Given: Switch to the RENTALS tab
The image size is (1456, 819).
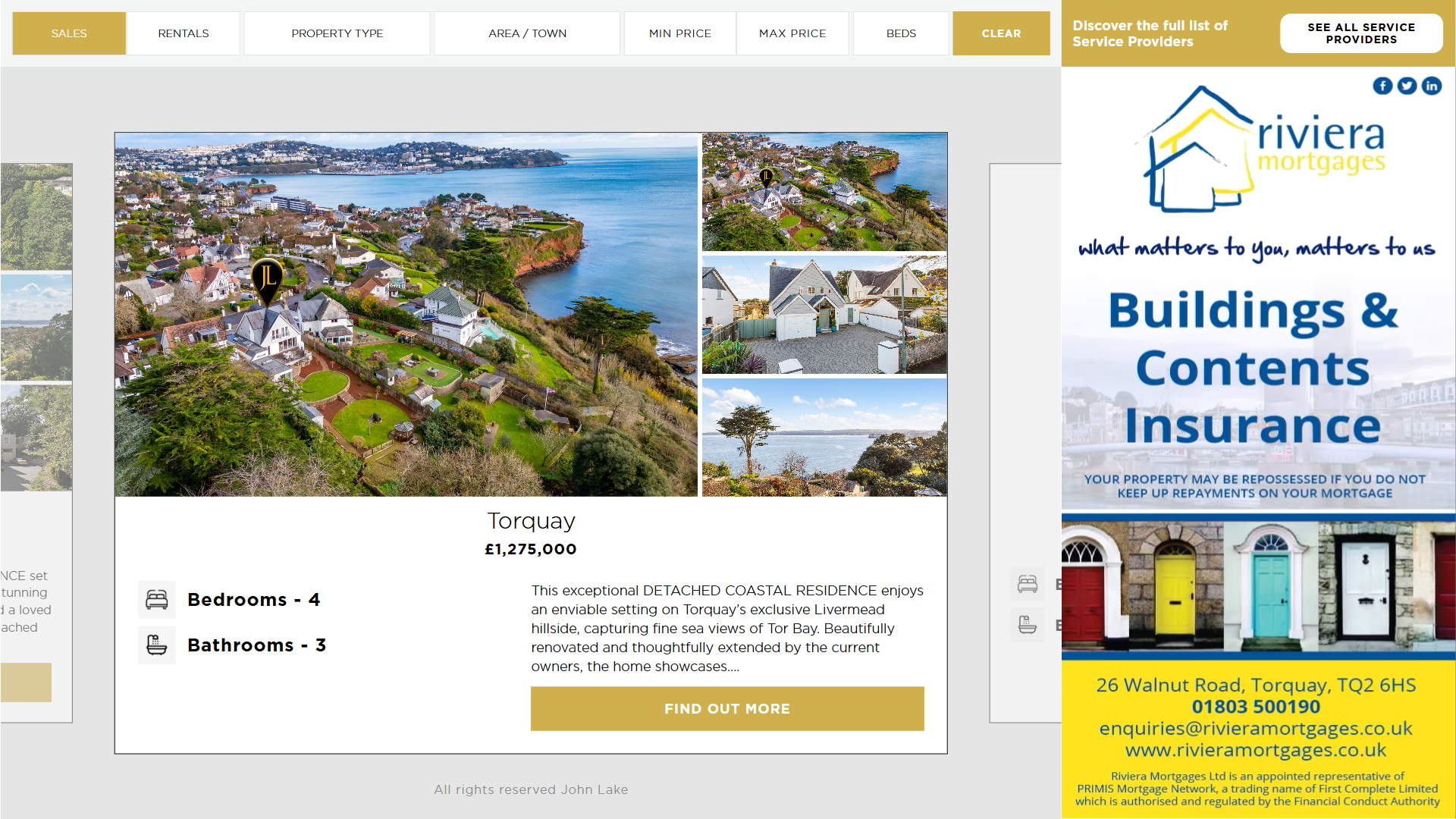Looking at the screenshot, I should (x=184, y=33).
